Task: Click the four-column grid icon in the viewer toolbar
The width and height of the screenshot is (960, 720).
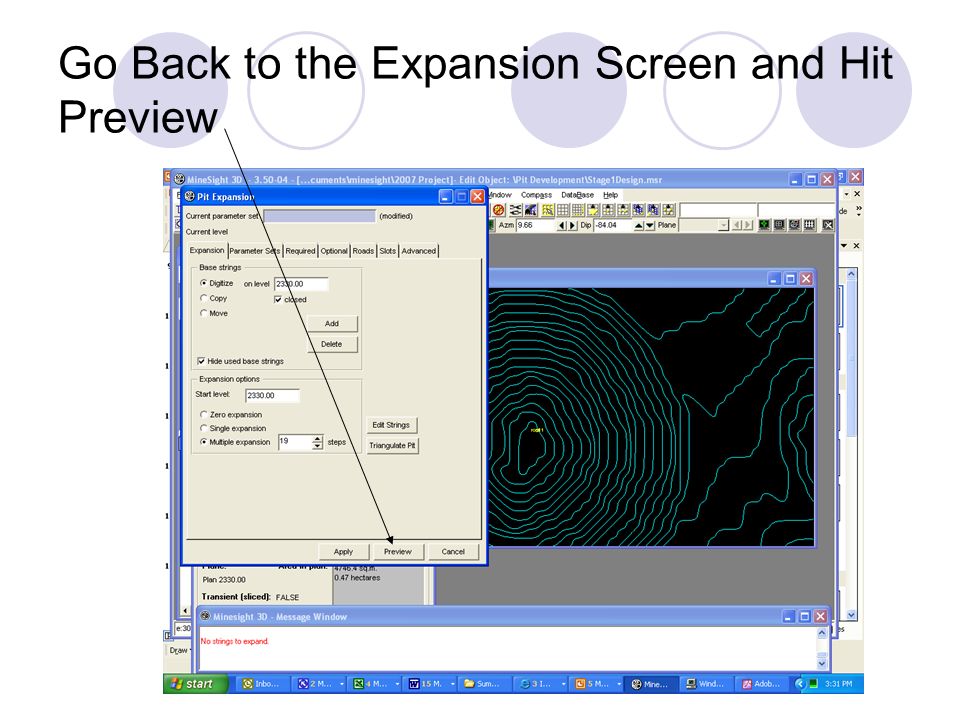Action: click(x=809, y=225)
